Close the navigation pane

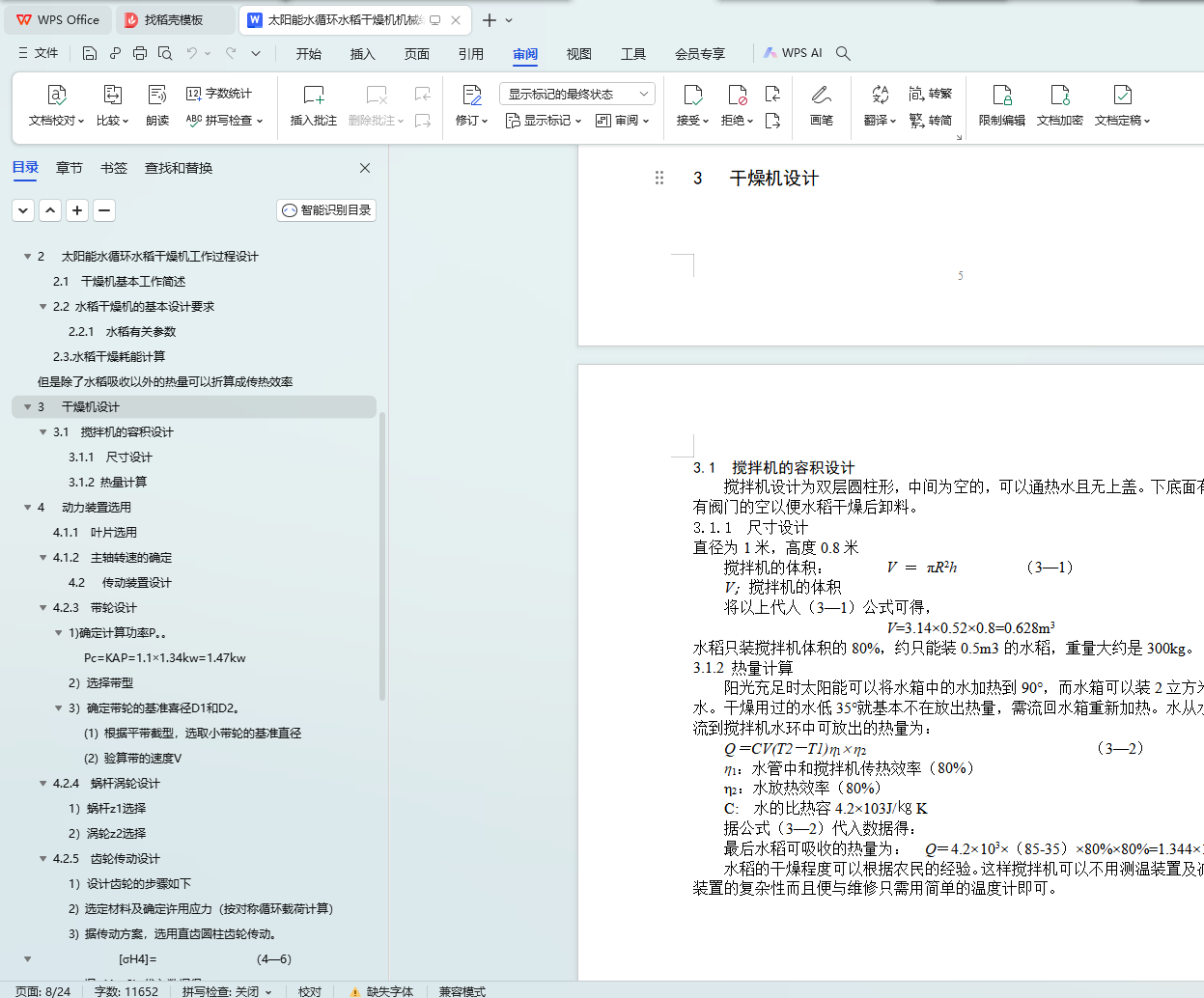tap(365, 168)
